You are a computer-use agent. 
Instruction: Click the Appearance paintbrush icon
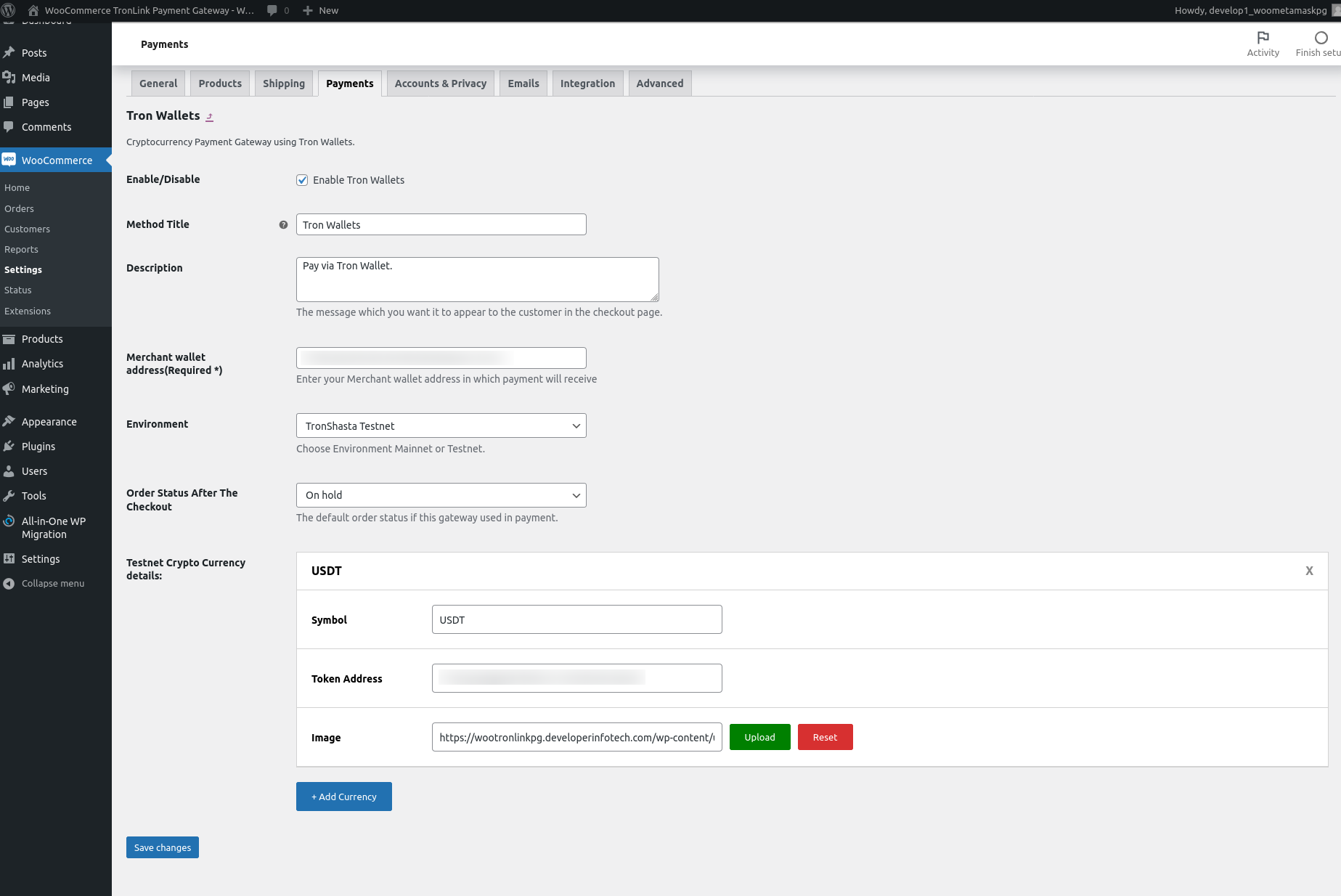(9, 421)
